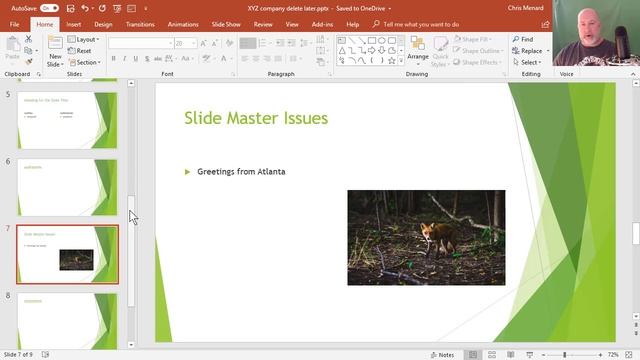Expand the shapes gallery More arrow

coord(401,60)
